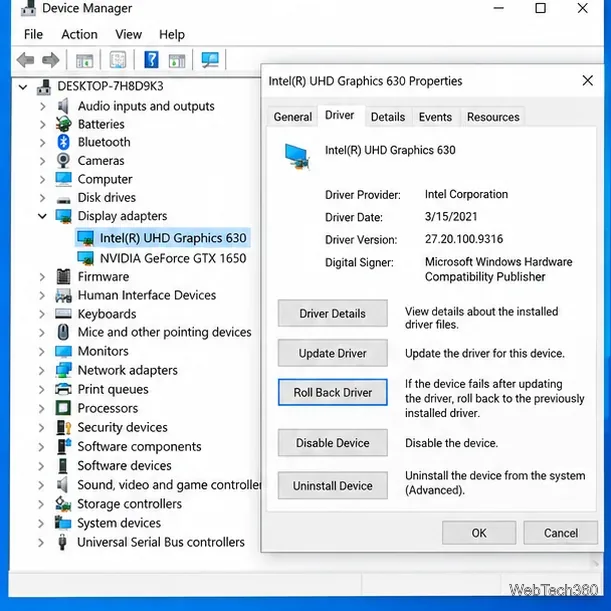Click the Action Pane toolbar icon
The height and width of the screenshot is (611, 611).
pyautogui.click(x=177, y=60)
